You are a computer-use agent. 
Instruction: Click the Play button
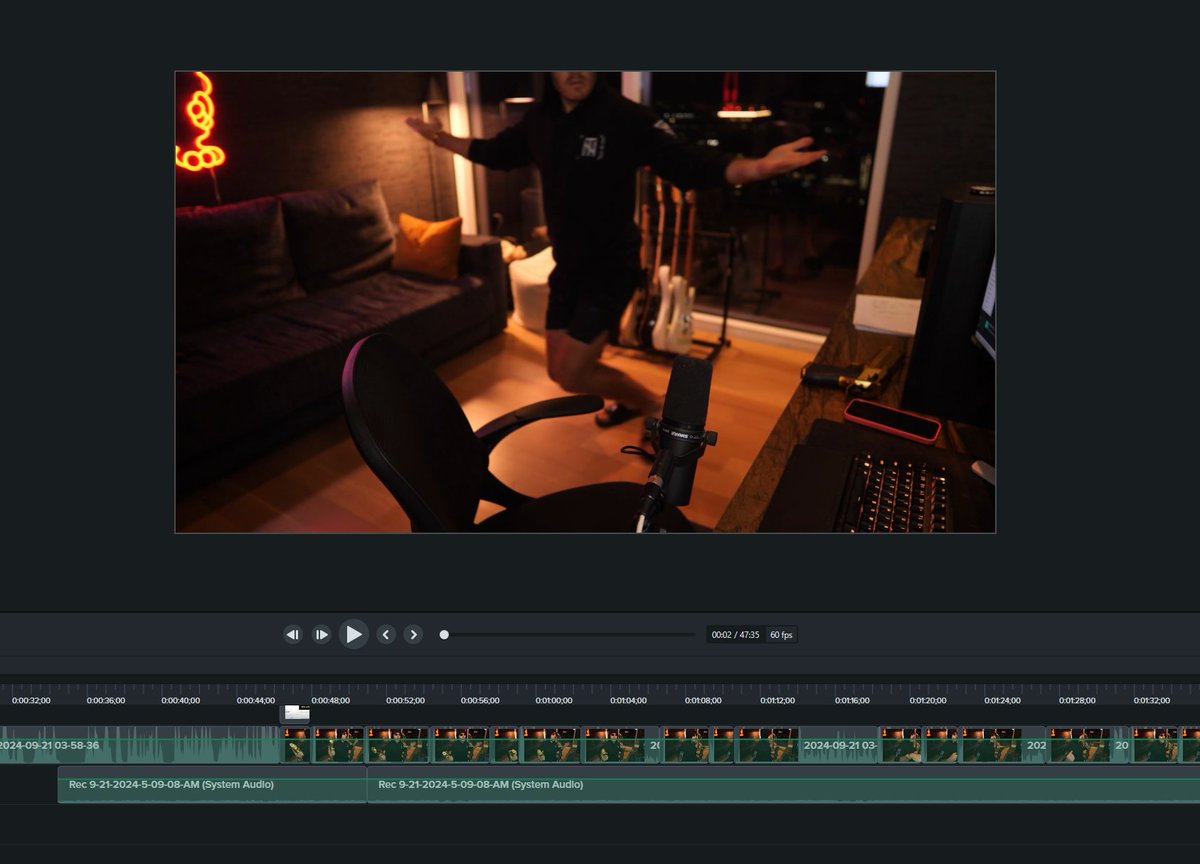(354, 634)
